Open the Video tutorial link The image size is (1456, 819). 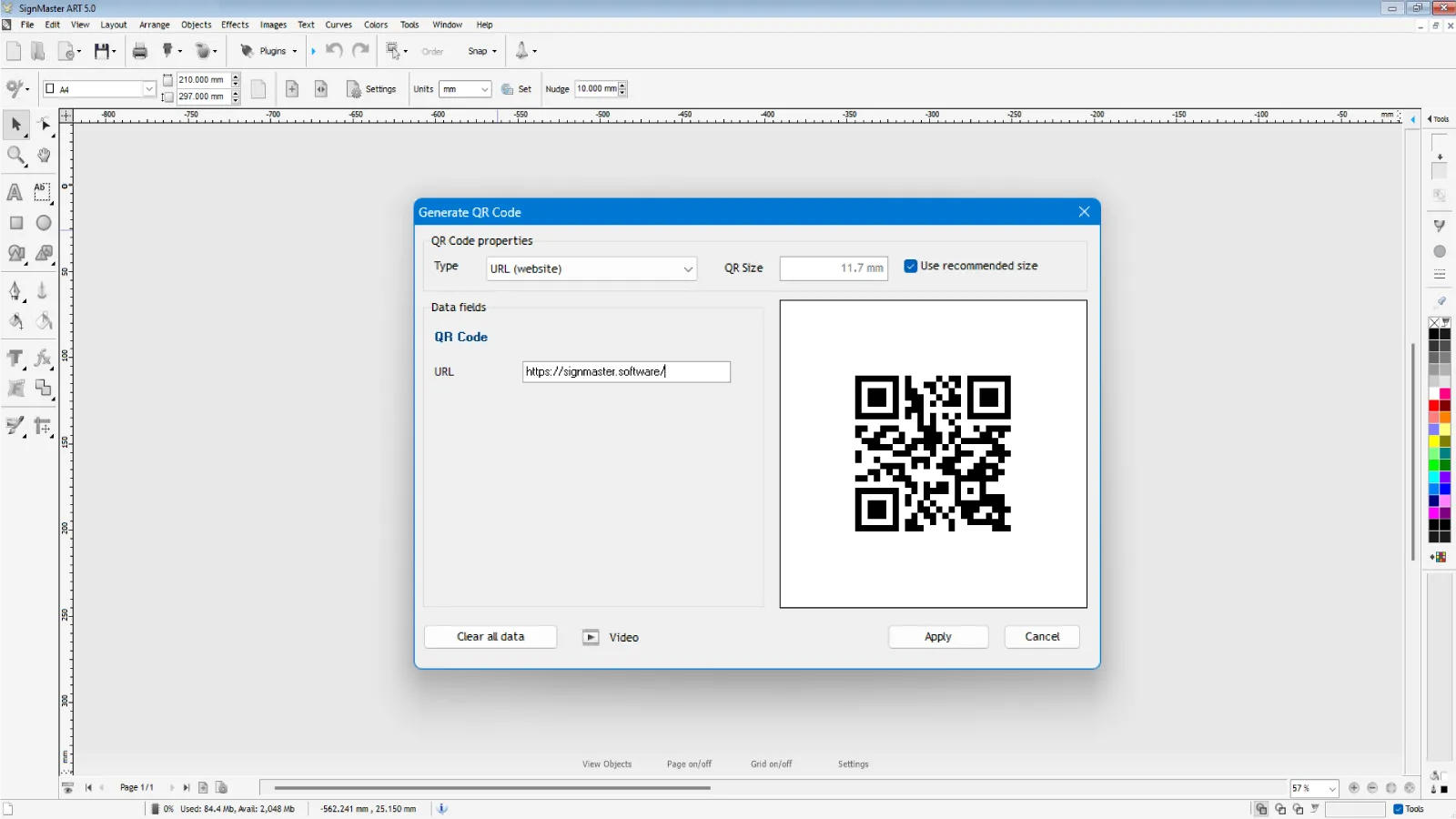tap(611, 637)
